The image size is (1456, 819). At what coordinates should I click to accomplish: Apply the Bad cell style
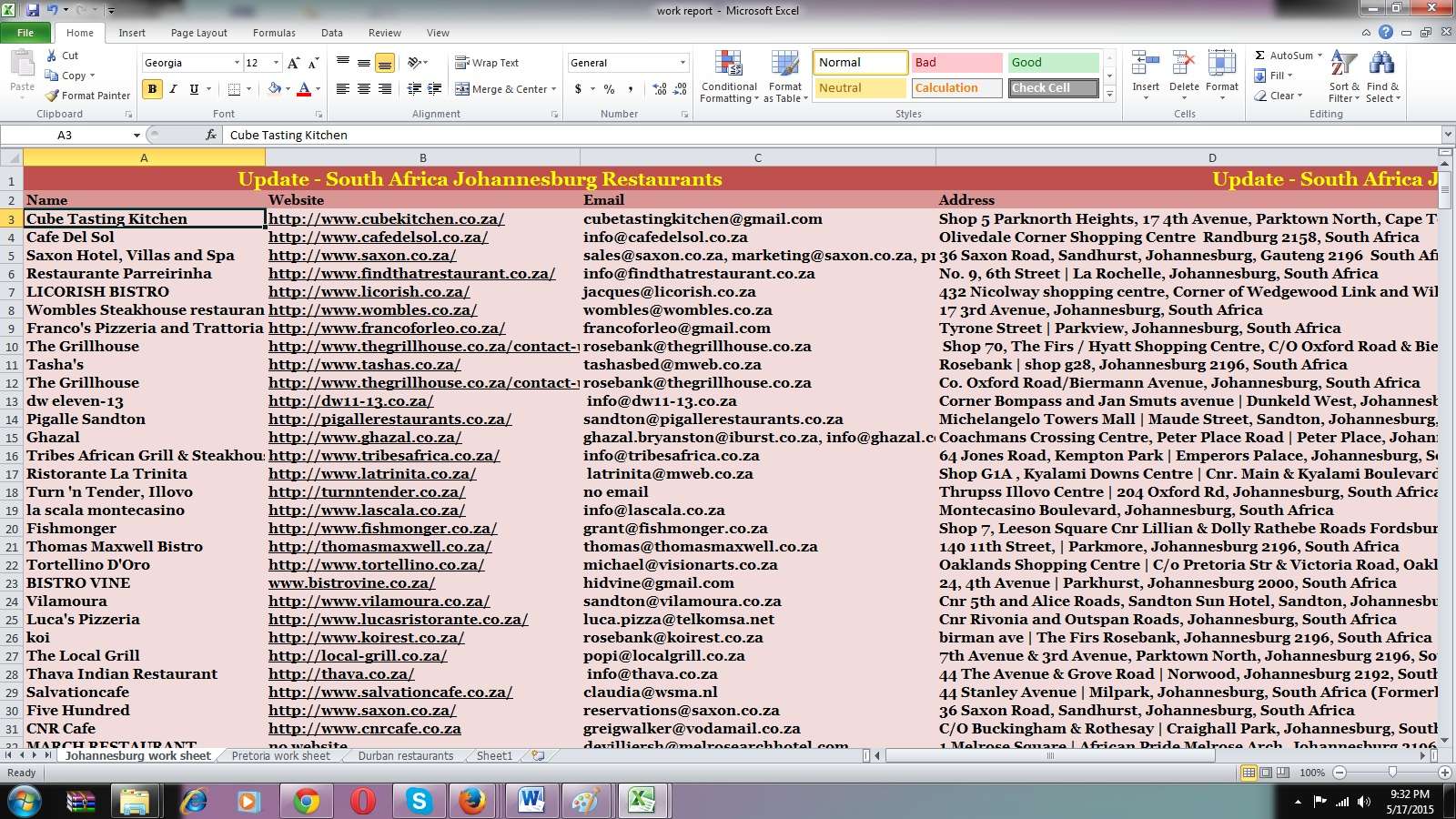957,63
